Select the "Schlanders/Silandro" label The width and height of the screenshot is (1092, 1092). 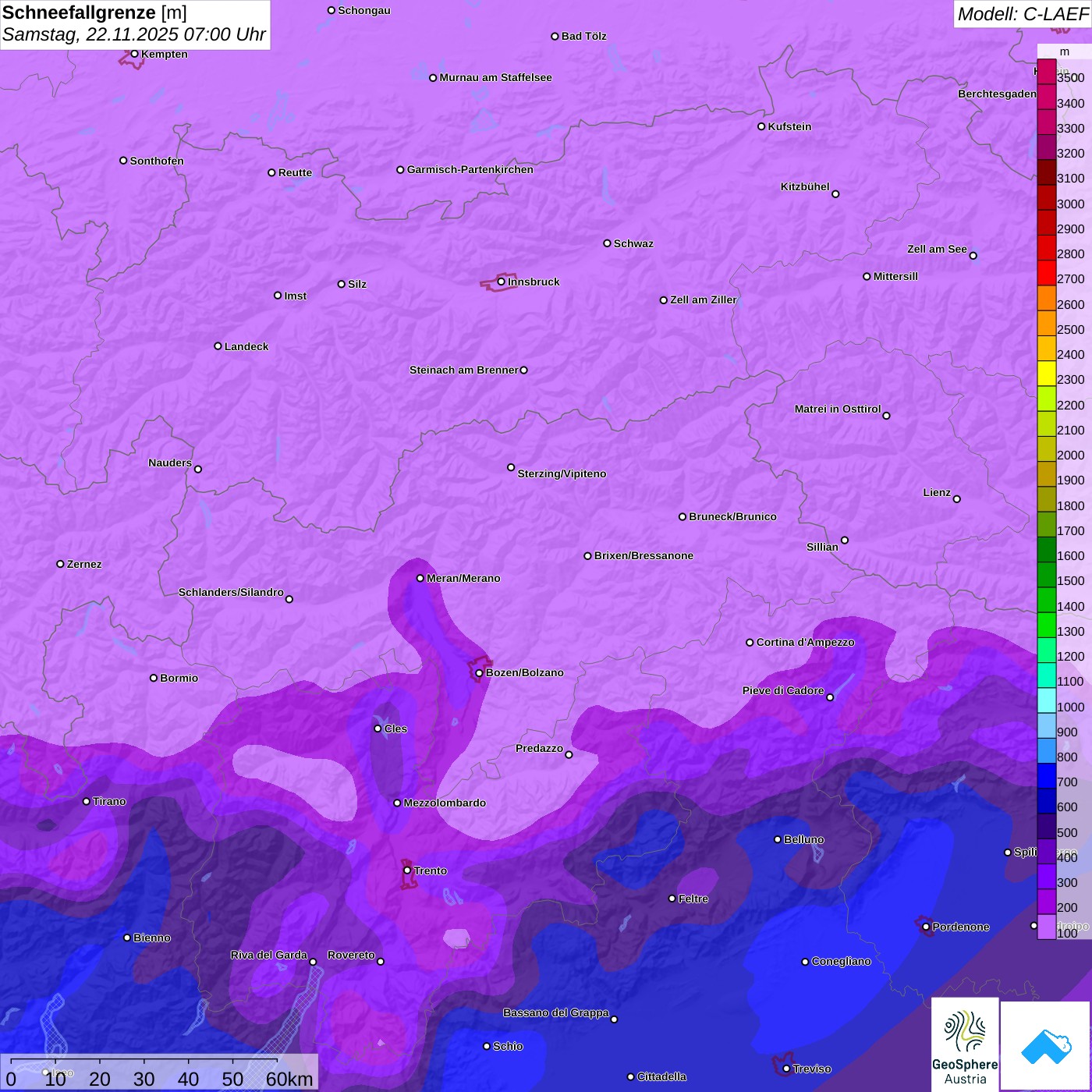click(231, 592)
